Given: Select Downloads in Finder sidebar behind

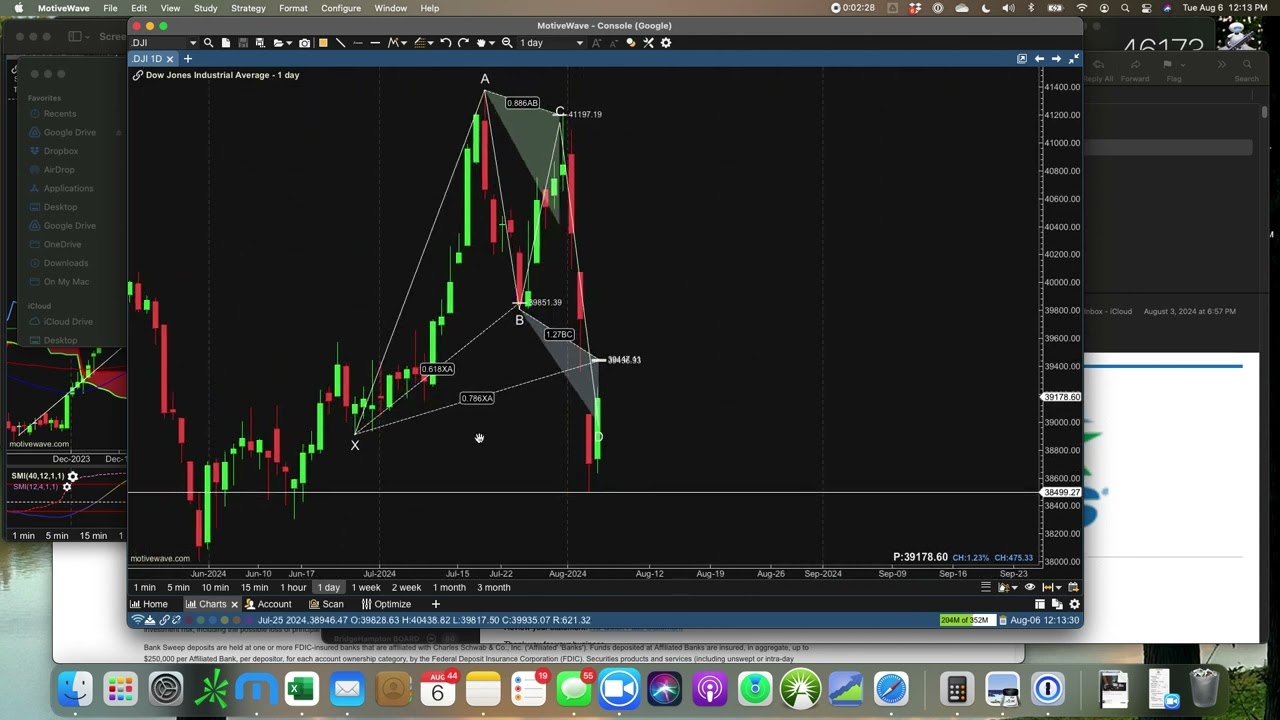Looking at the screenshot, I should pos(66,263).
